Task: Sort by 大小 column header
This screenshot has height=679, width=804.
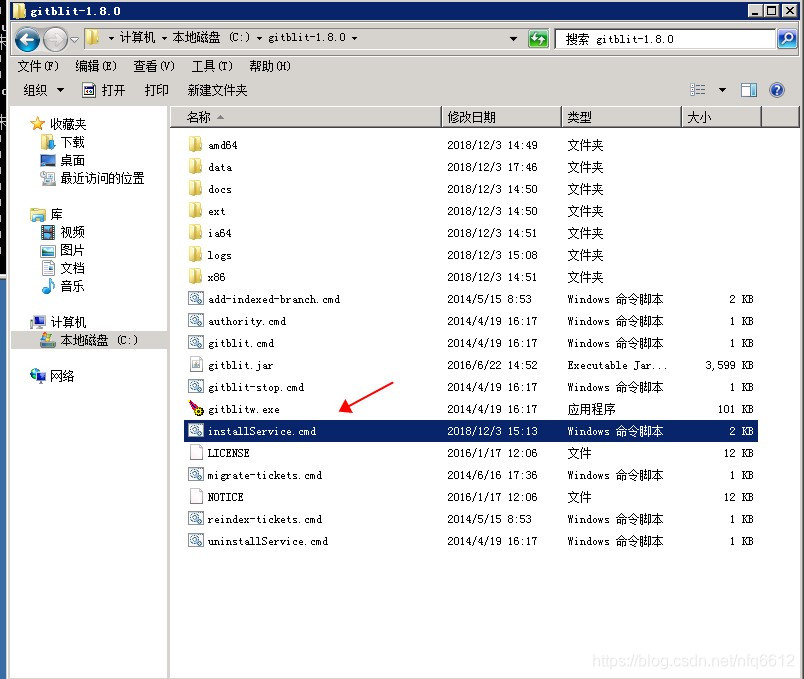Action: 721,117
